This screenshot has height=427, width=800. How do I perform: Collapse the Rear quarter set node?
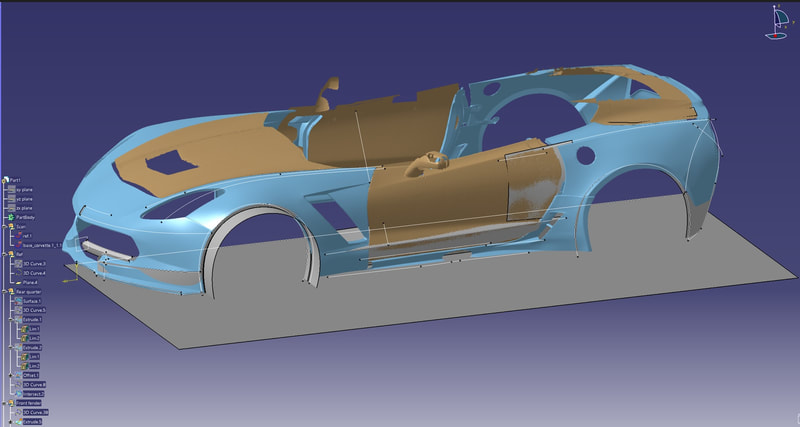[3, 290]
